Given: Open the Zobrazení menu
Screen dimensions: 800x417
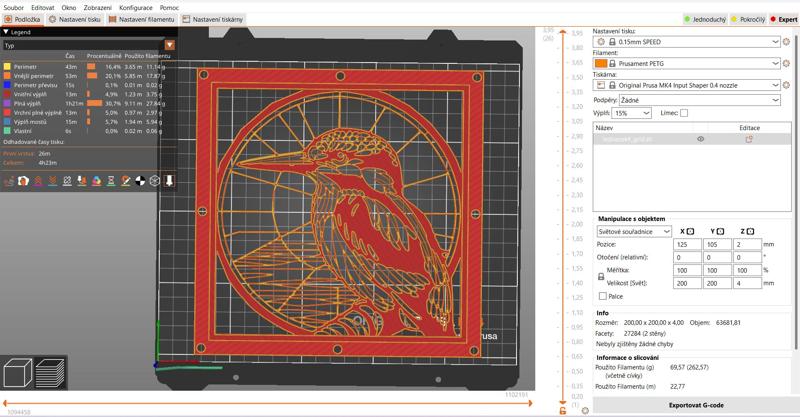Looking at the screenshot, I should pyautogui.click(x=97, y=8).
